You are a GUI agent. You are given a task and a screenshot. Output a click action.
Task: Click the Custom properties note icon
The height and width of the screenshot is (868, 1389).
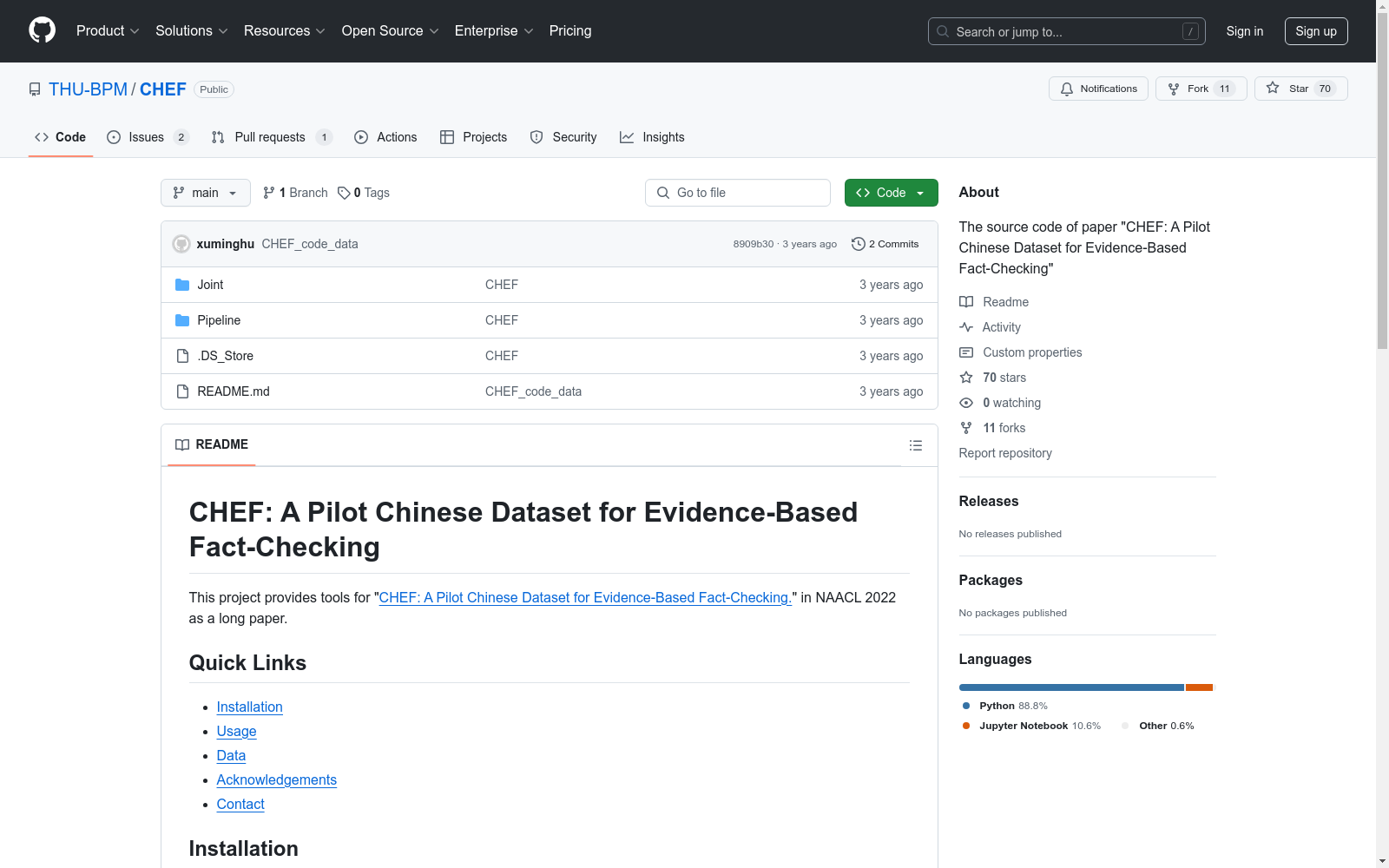[966, 352]
